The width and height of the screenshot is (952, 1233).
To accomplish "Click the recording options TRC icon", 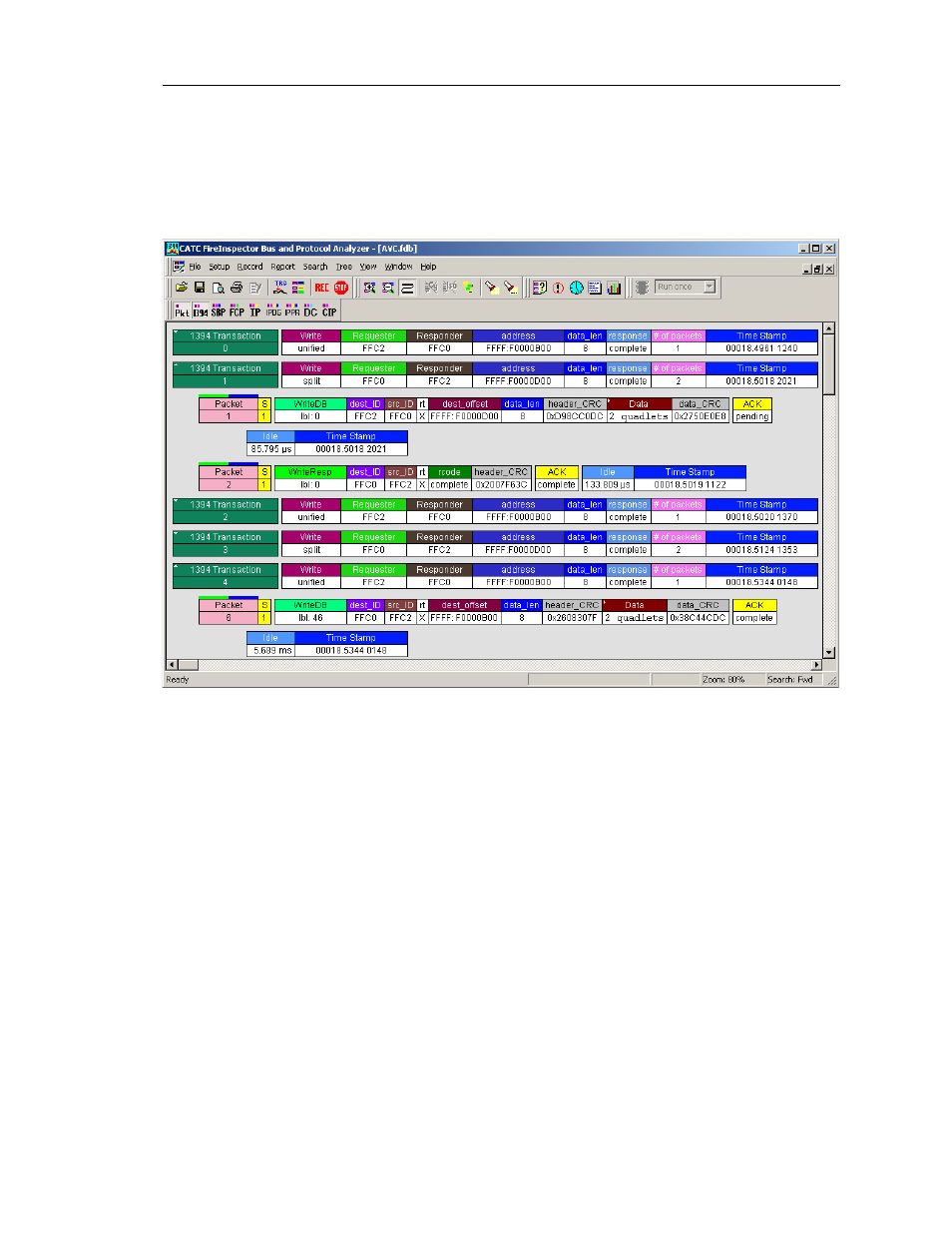I will point(279,288).
